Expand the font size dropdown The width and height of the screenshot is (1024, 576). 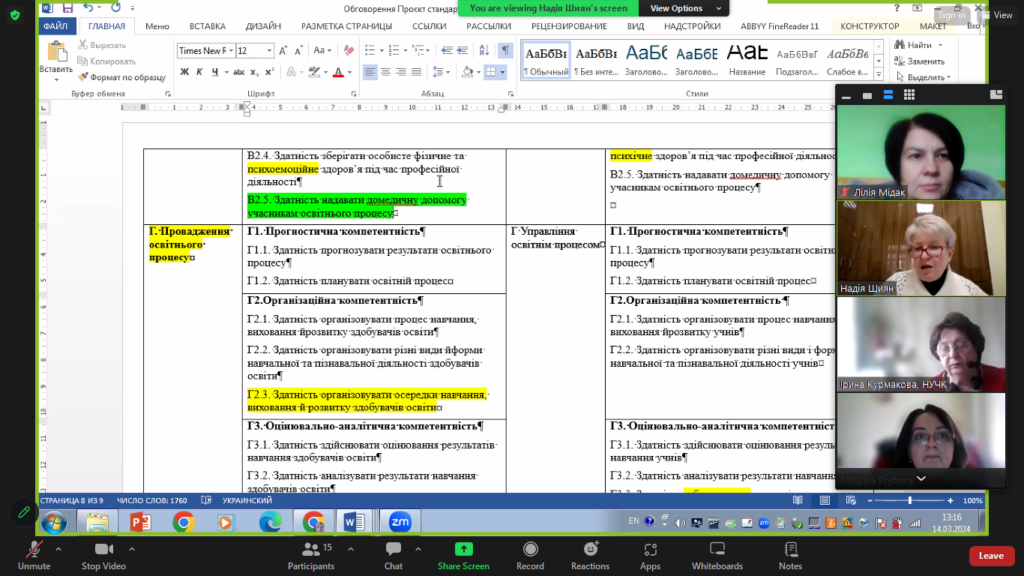tap(269, 50)
